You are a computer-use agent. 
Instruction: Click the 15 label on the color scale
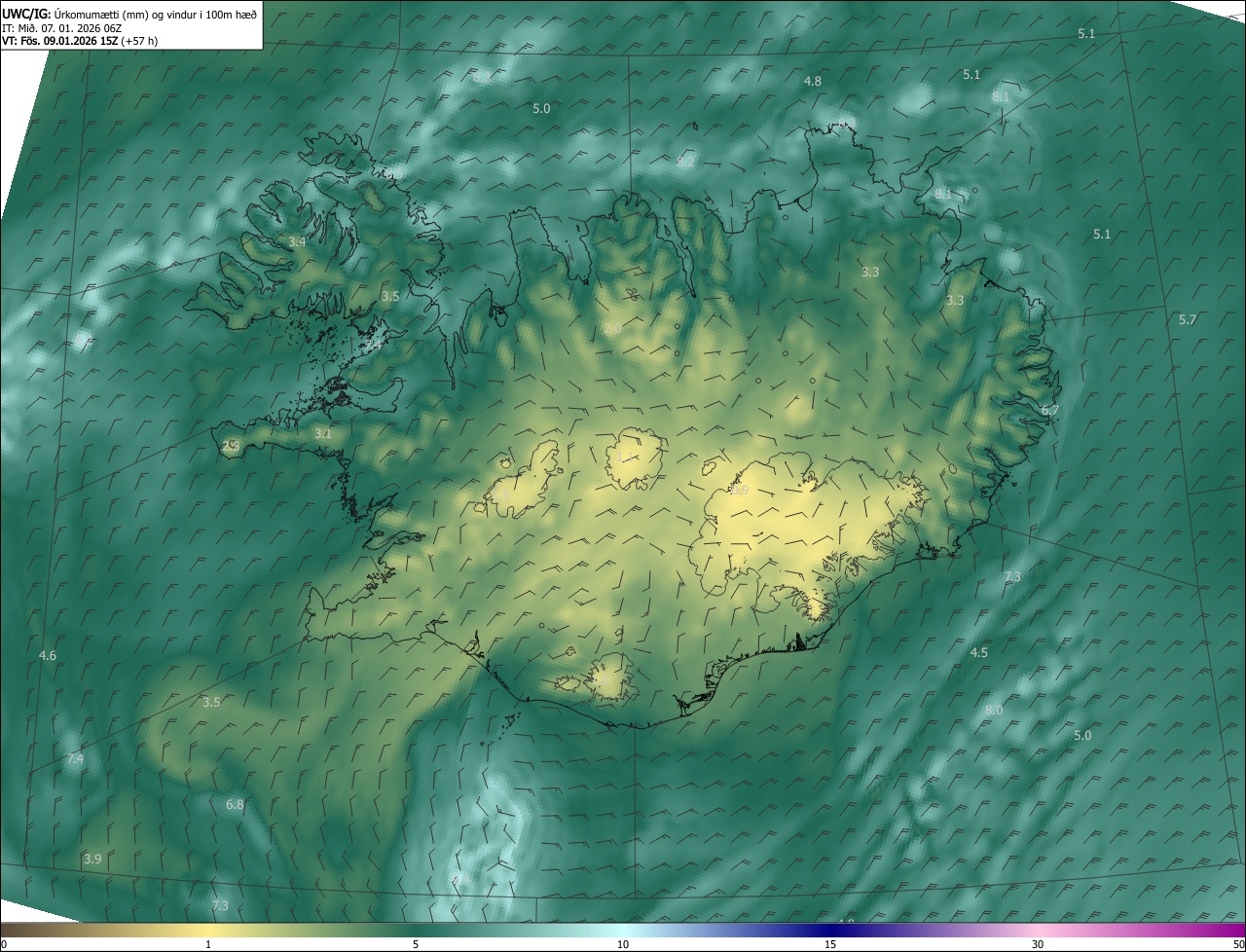point(830,945)
